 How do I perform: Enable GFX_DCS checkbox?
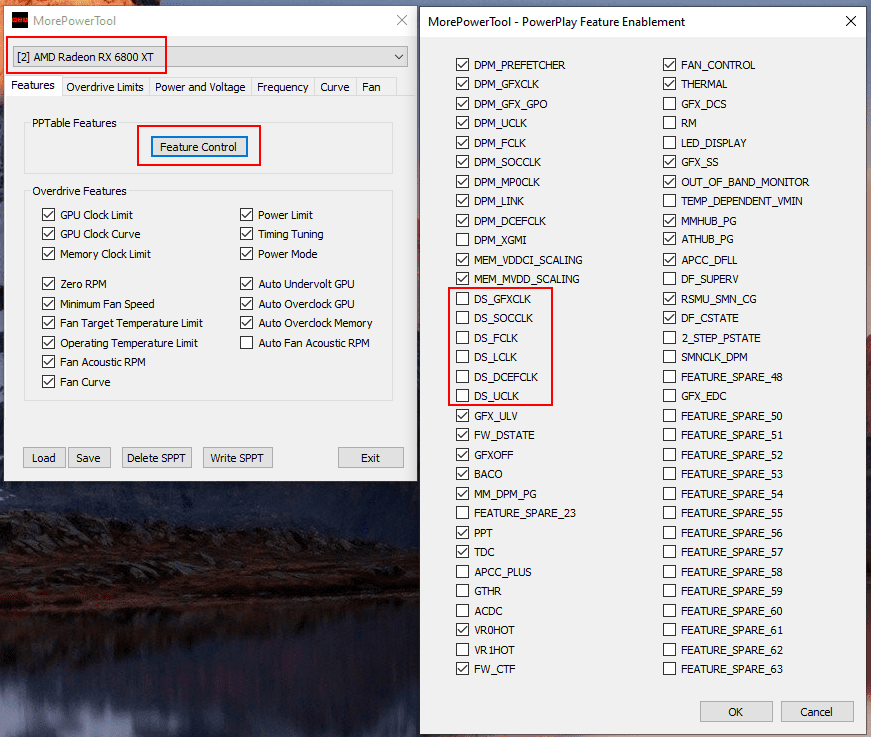[x=669, y=104]
